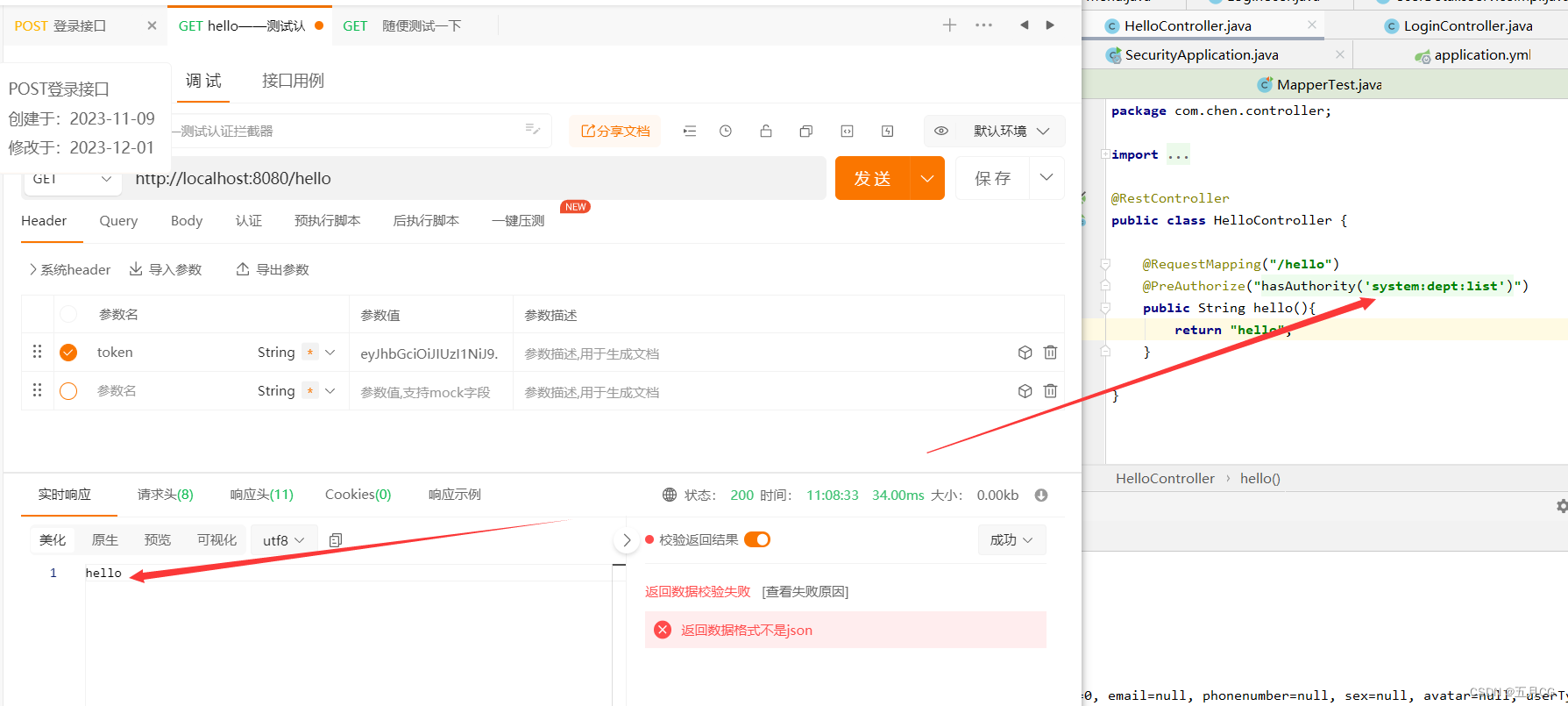Open the history clock icon
The image size is (1568, 706).
click(x=726, y=131)
